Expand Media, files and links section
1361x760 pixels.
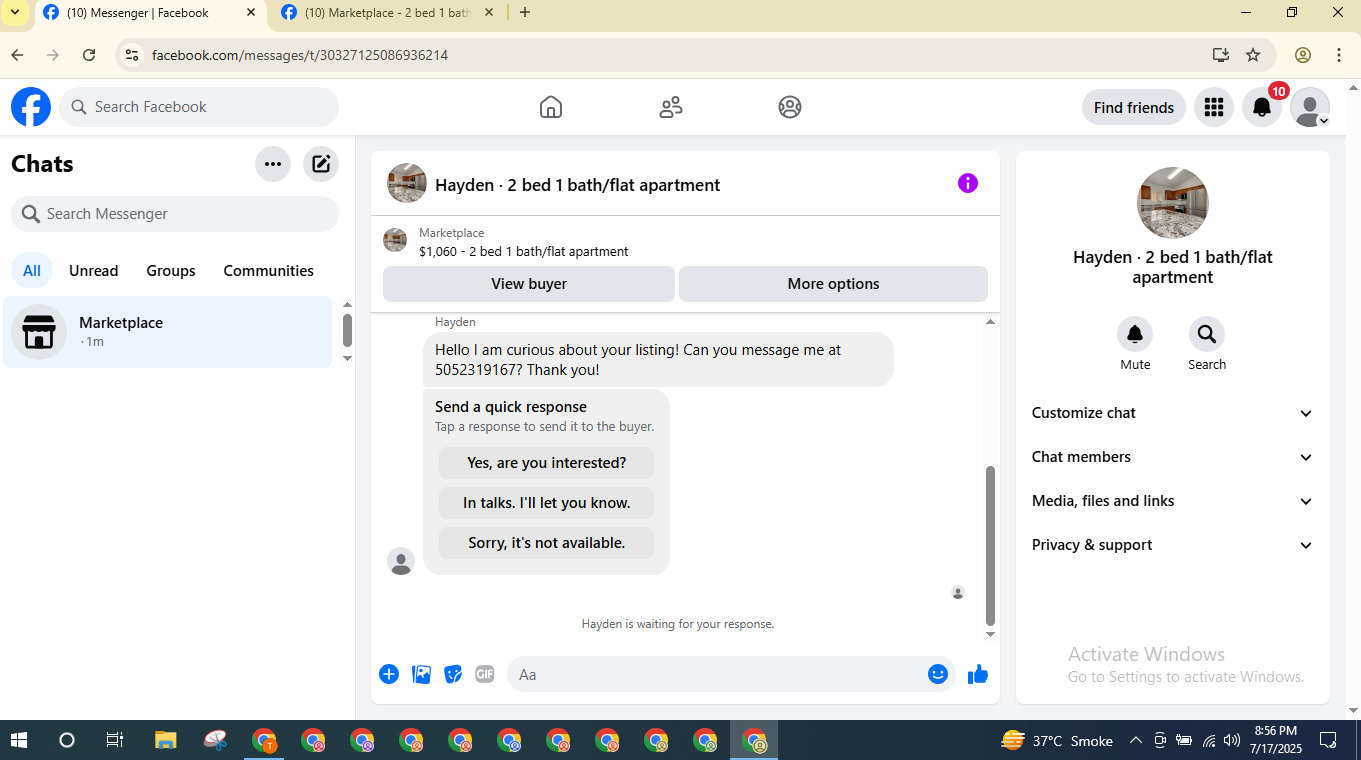click(x=1172, y=501)
